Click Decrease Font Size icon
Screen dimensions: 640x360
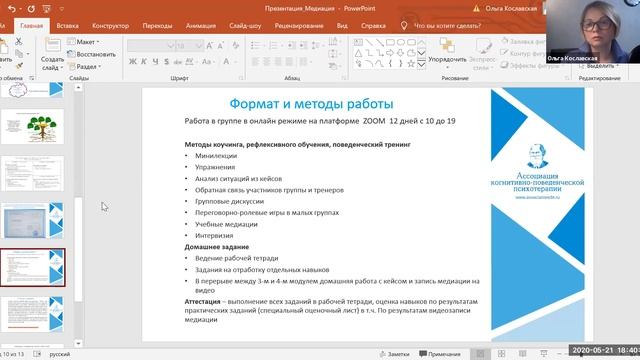click(221, 46)
